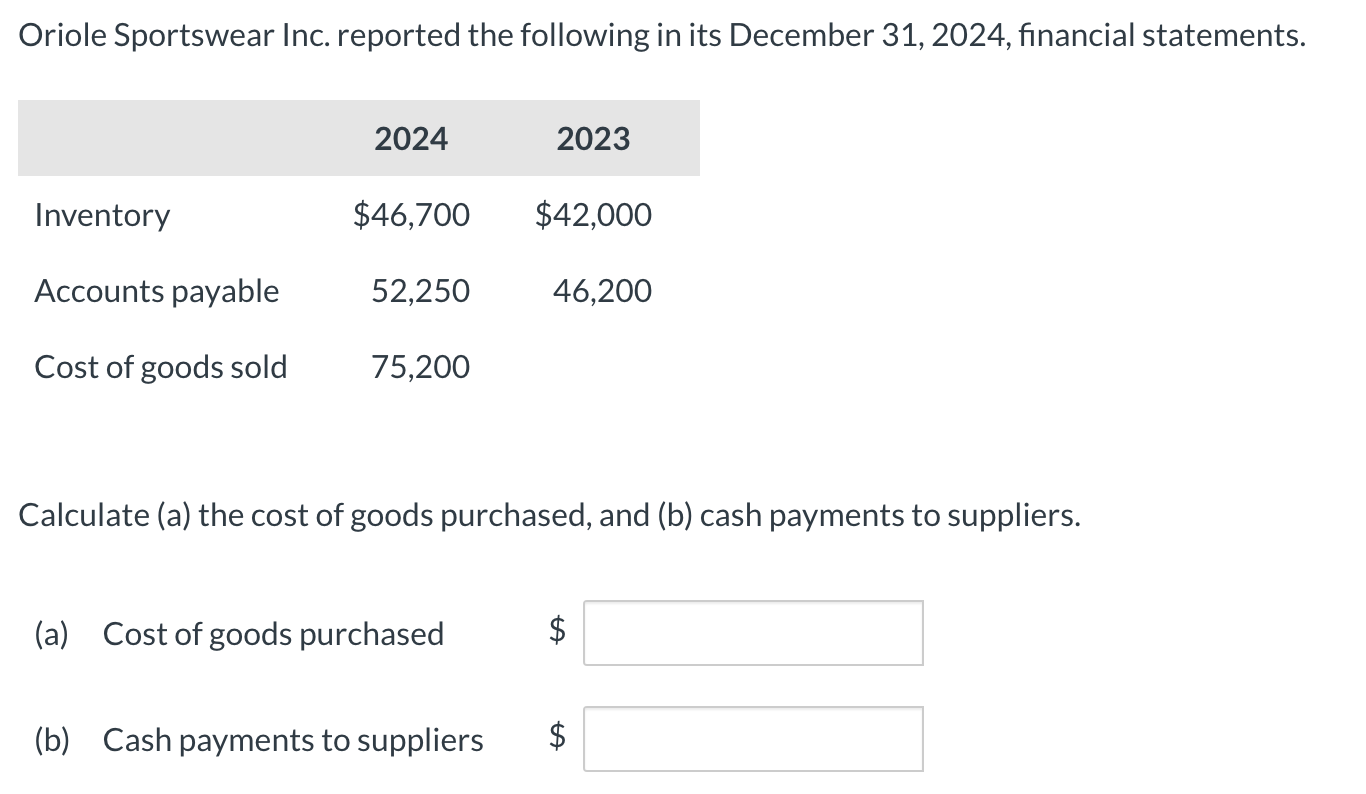The width and height of the screenshot is (1366, 794).
Task: Click the Cash payments to suppliers label text
Action: coord(294,740)
